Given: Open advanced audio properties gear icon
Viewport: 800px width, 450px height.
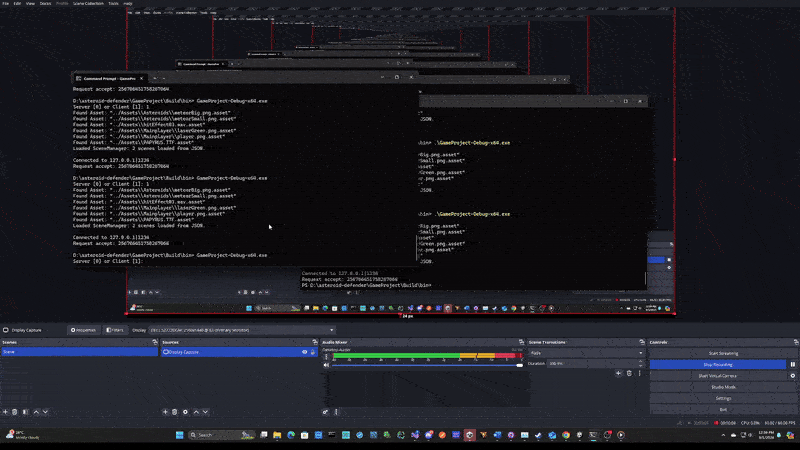Looking at the screenshot, I should [x=326, y=412].
